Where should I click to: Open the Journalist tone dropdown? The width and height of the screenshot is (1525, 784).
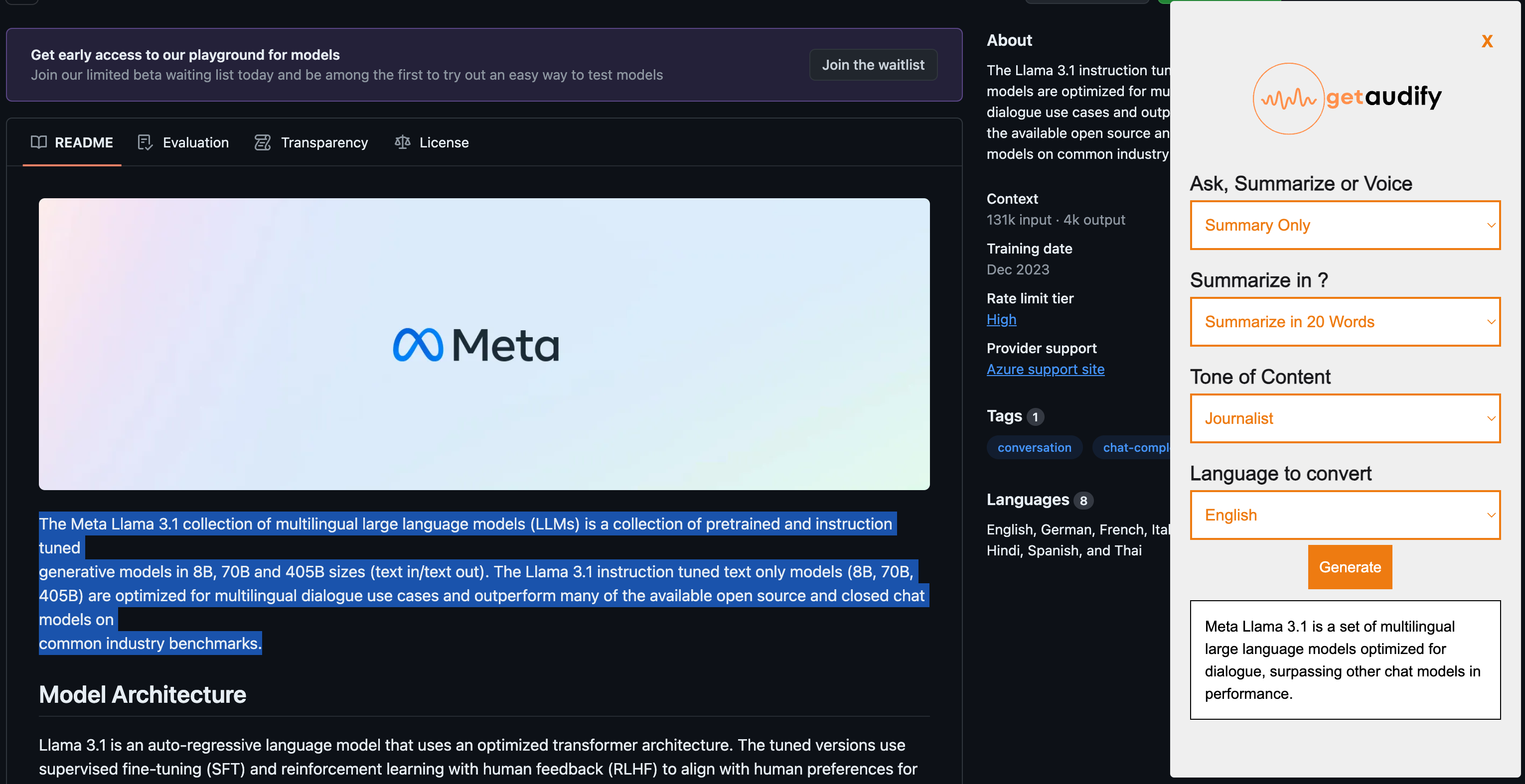point(1345,418)
